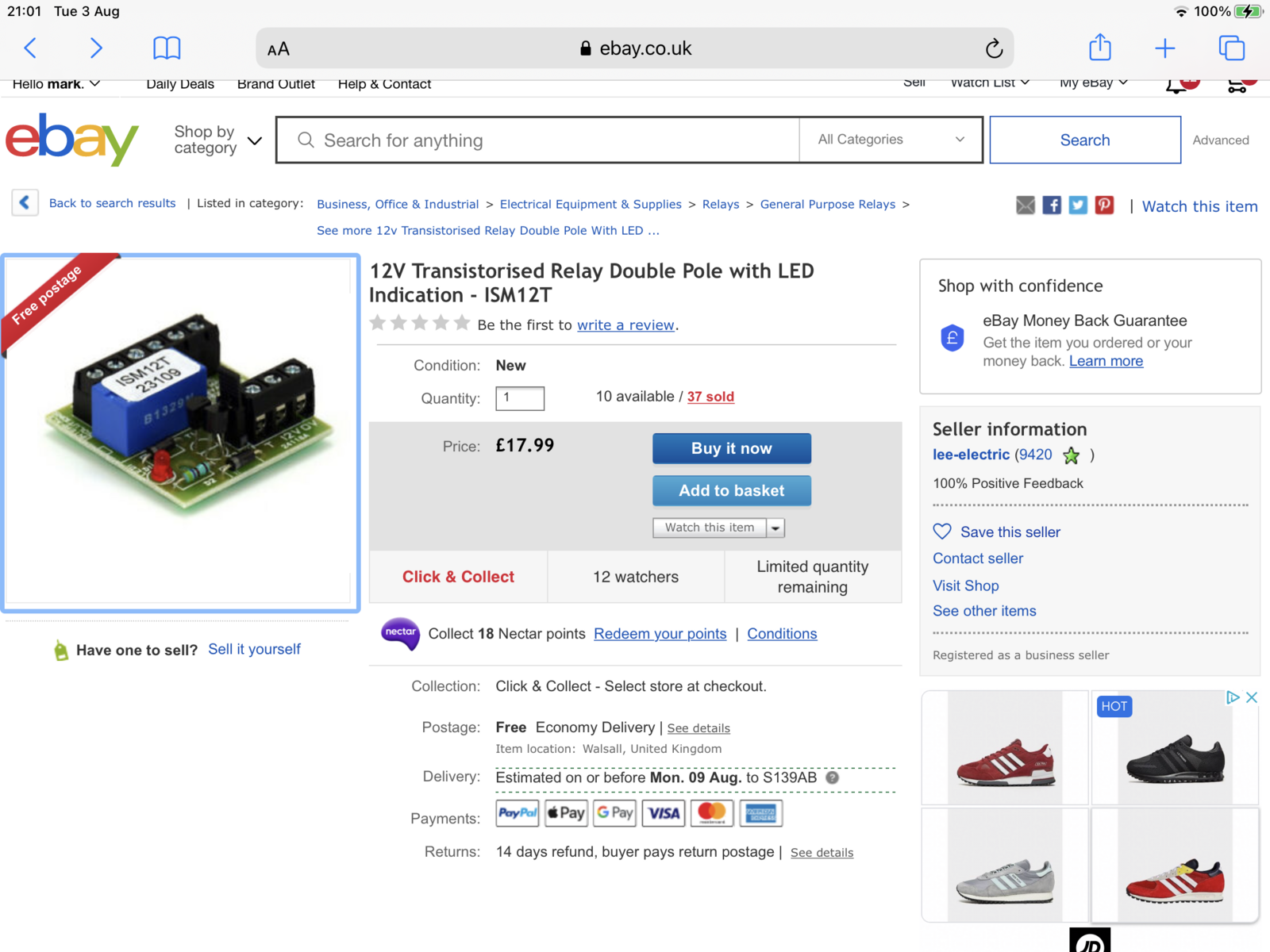The image size is (1270, 952).
Task: Click the Buy it now button
Action: coord(732,448)
